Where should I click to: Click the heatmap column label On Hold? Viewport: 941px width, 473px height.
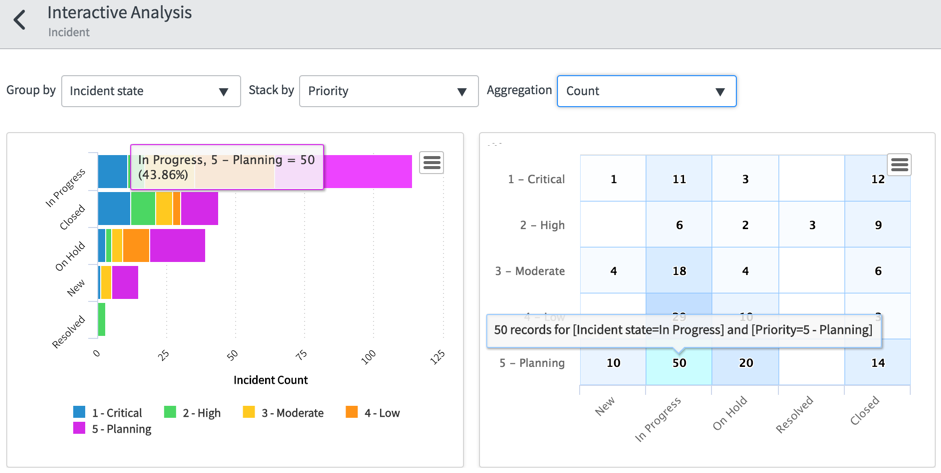[729, 413]
